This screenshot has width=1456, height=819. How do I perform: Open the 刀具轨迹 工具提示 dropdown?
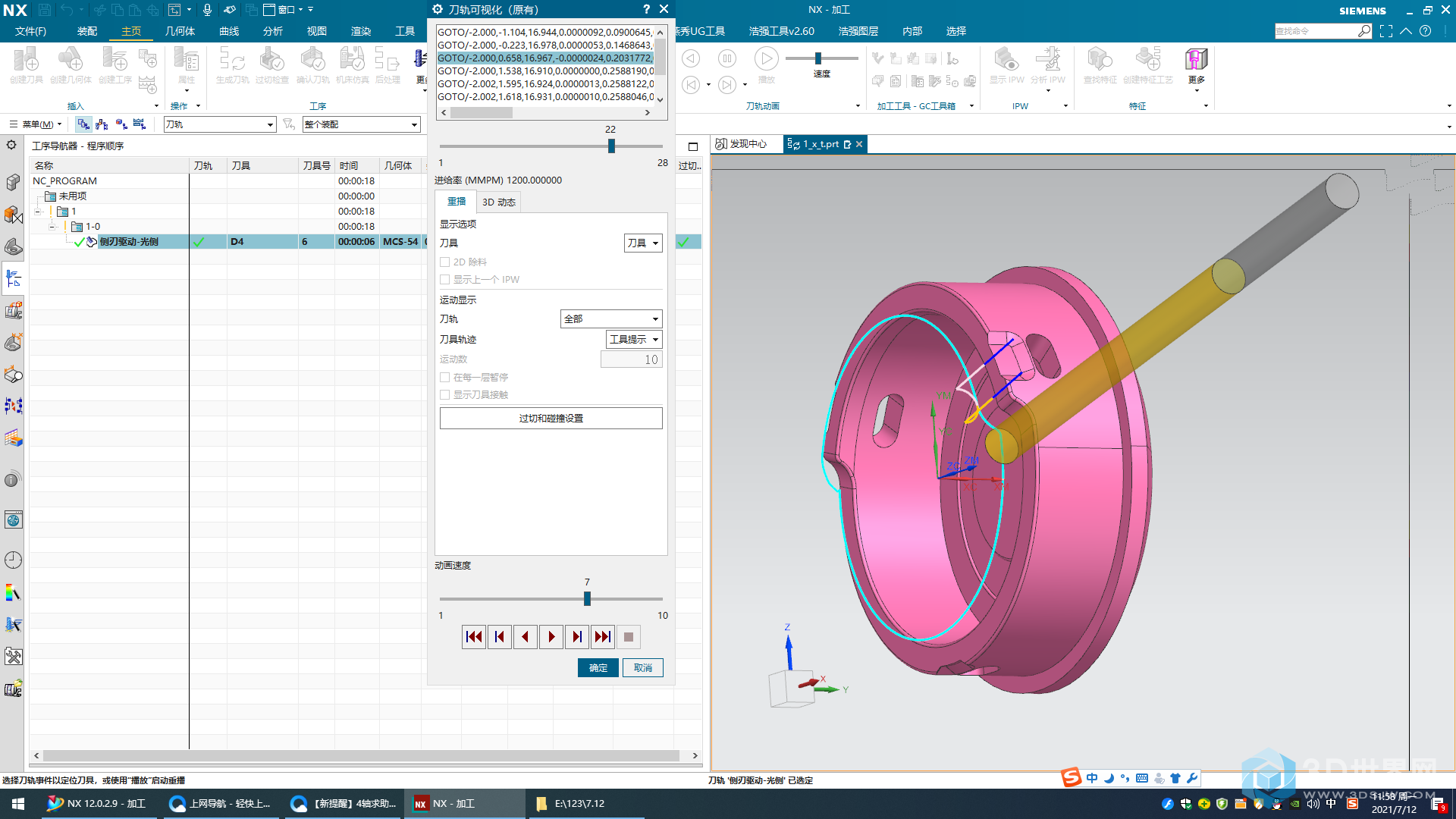coord(635,339)
